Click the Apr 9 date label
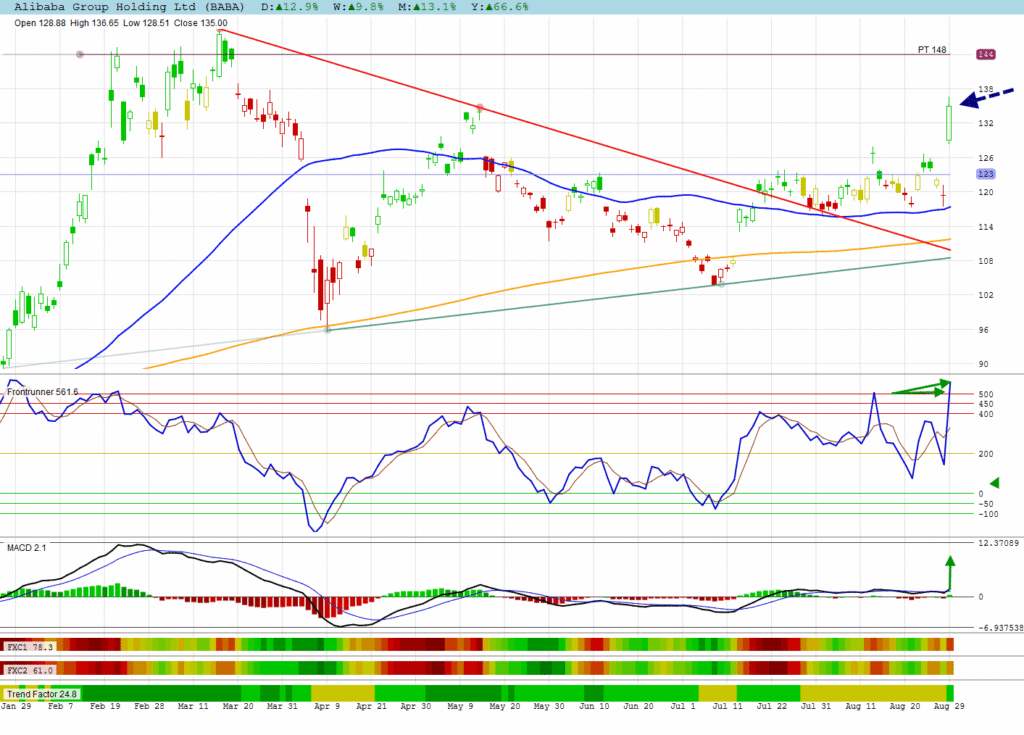The image size is (1024, 735). click(327, 706)
